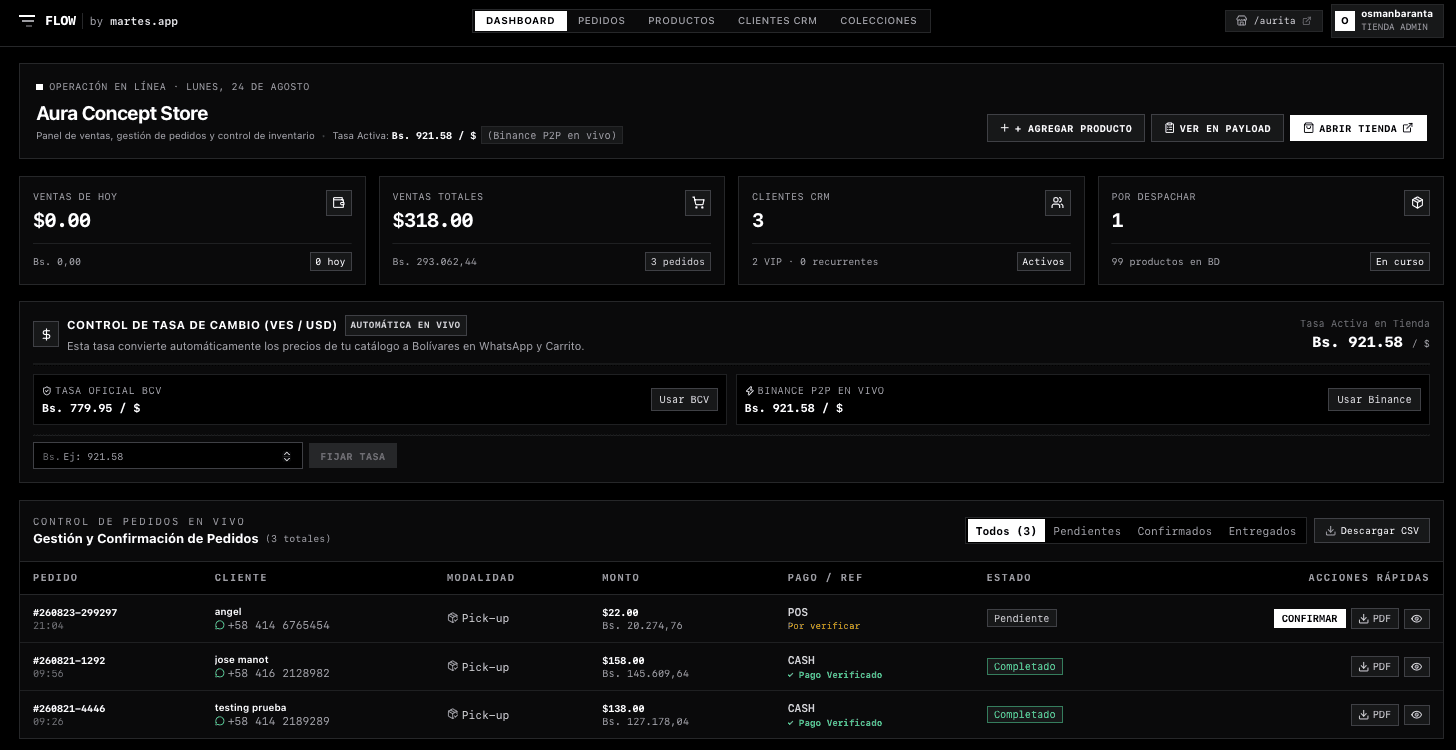Open the hamburger menu beside FLOW

click(27, 21)
